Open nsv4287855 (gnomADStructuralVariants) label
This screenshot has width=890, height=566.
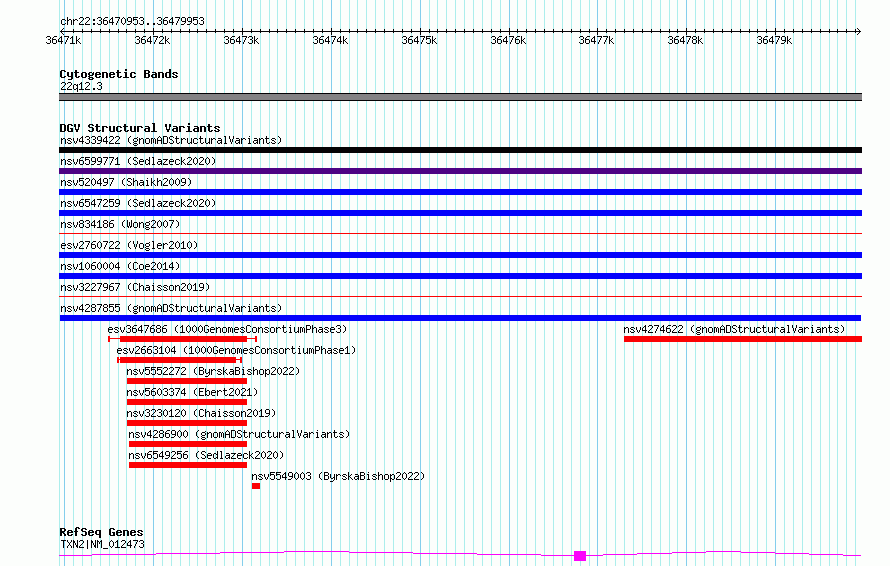tap(171, 308)
